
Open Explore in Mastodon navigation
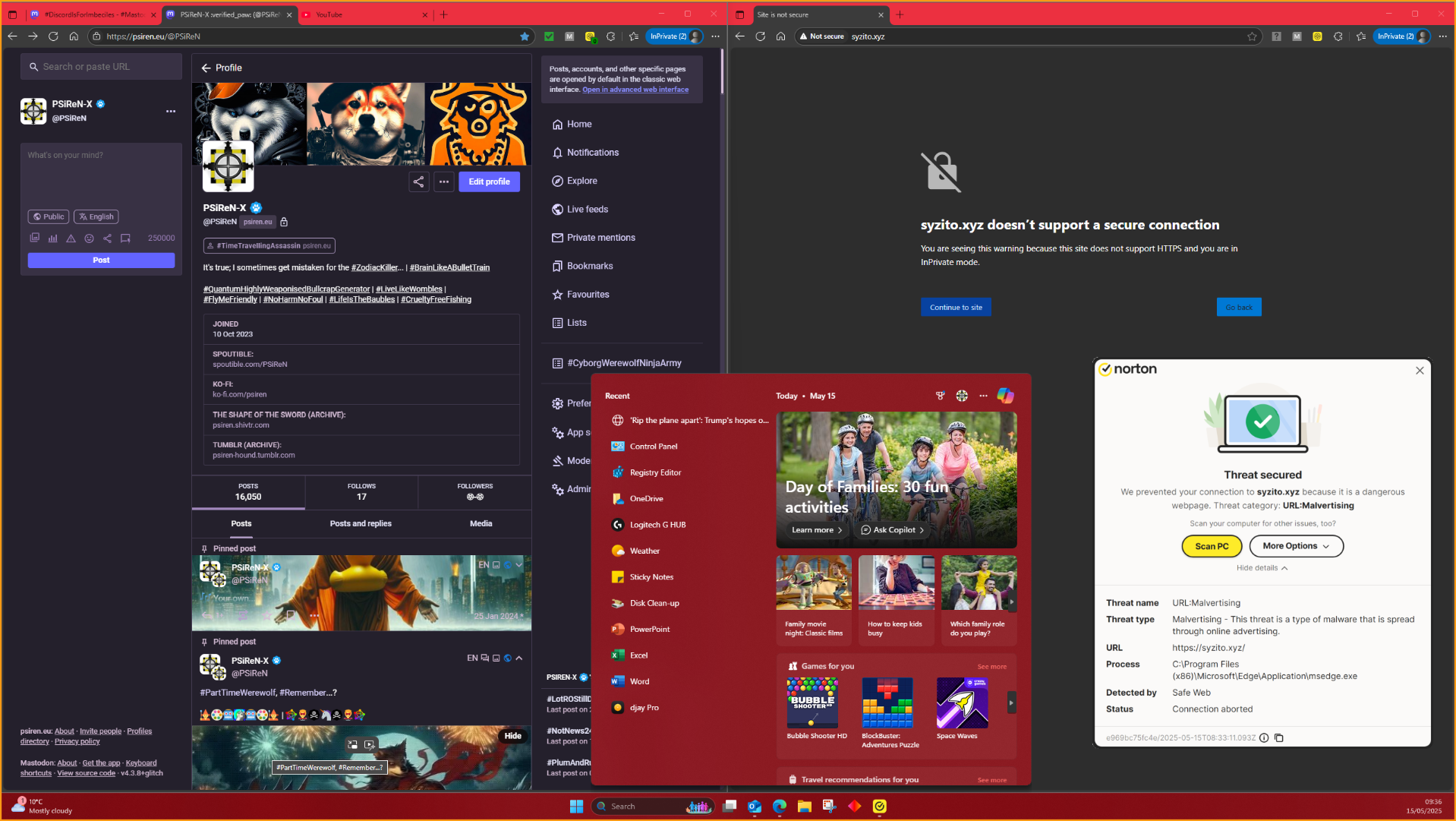575,181
